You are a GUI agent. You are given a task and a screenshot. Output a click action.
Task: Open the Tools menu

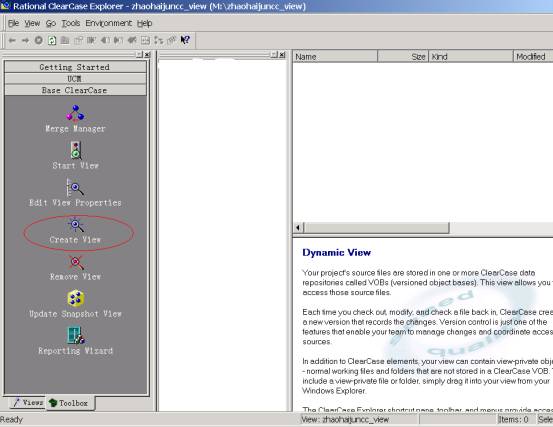pos(71,23)
